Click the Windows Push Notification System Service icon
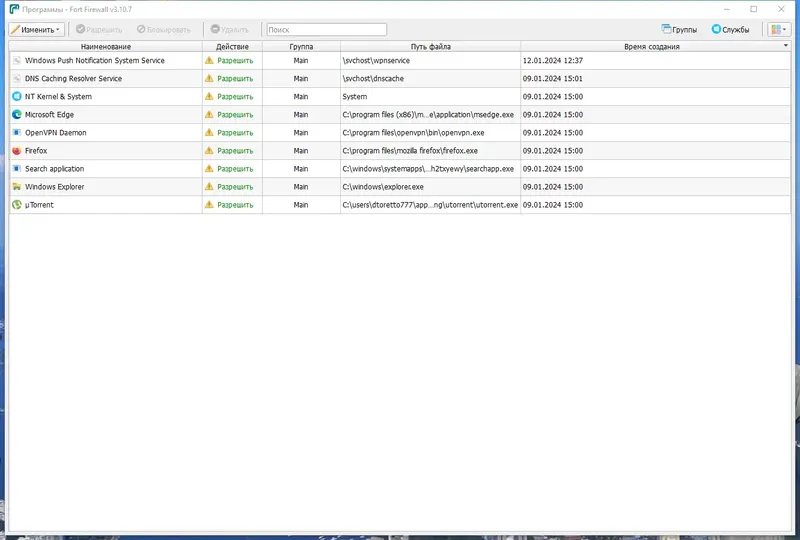This screenshot has height=540, width=800. 17,60
